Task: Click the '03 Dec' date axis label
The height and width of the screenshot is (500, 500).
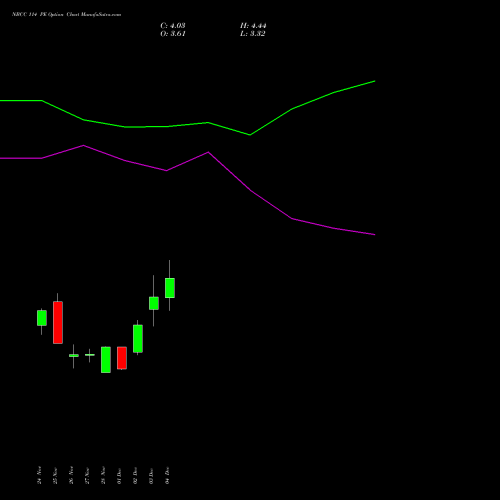Action: (151, 475)
